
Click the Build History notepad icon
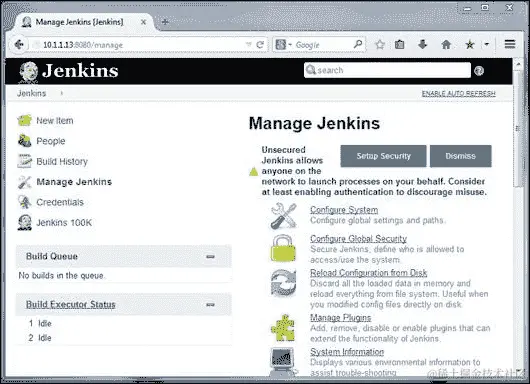[x=25, y=161]
